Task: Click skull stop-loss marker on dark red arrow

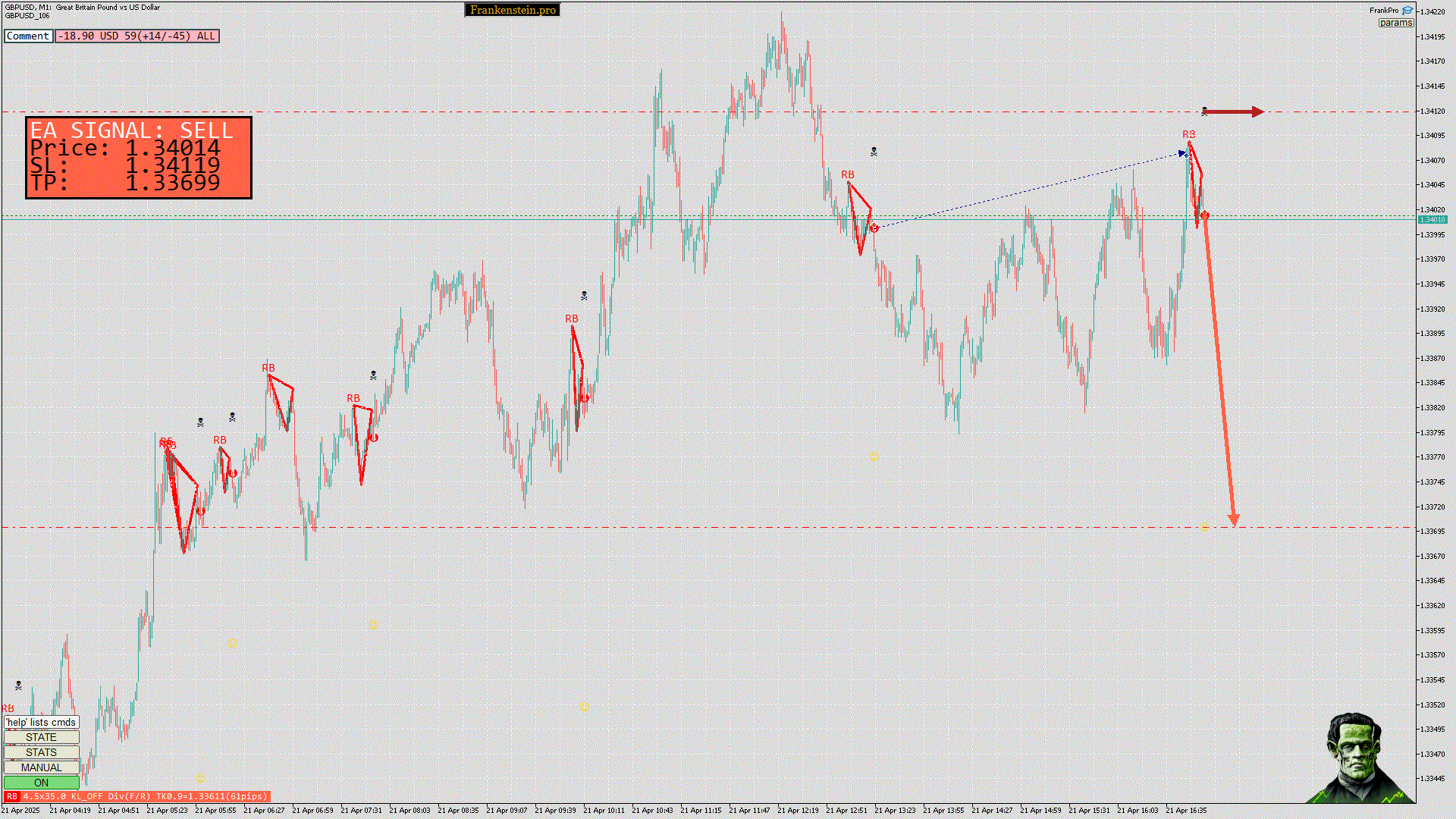Action: pos(1204,111)
